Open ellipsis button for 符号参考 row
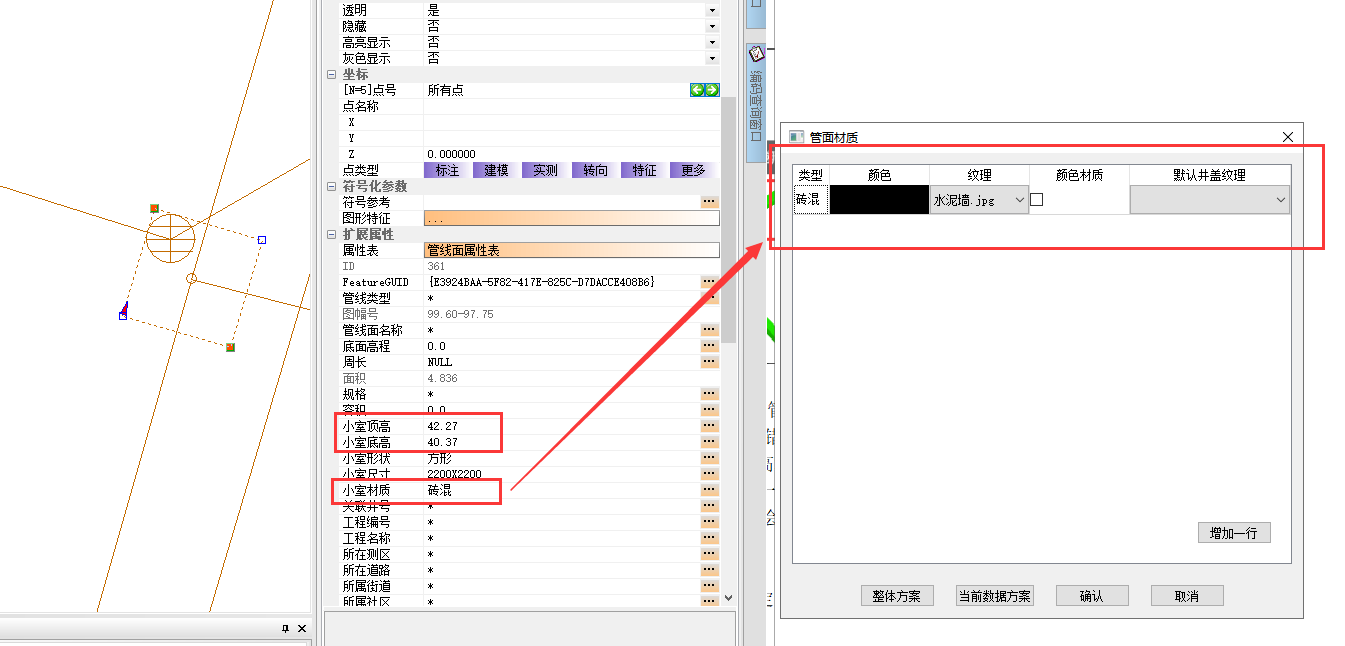This screenshot has height=646, width=1345. [x=710, y=202]
